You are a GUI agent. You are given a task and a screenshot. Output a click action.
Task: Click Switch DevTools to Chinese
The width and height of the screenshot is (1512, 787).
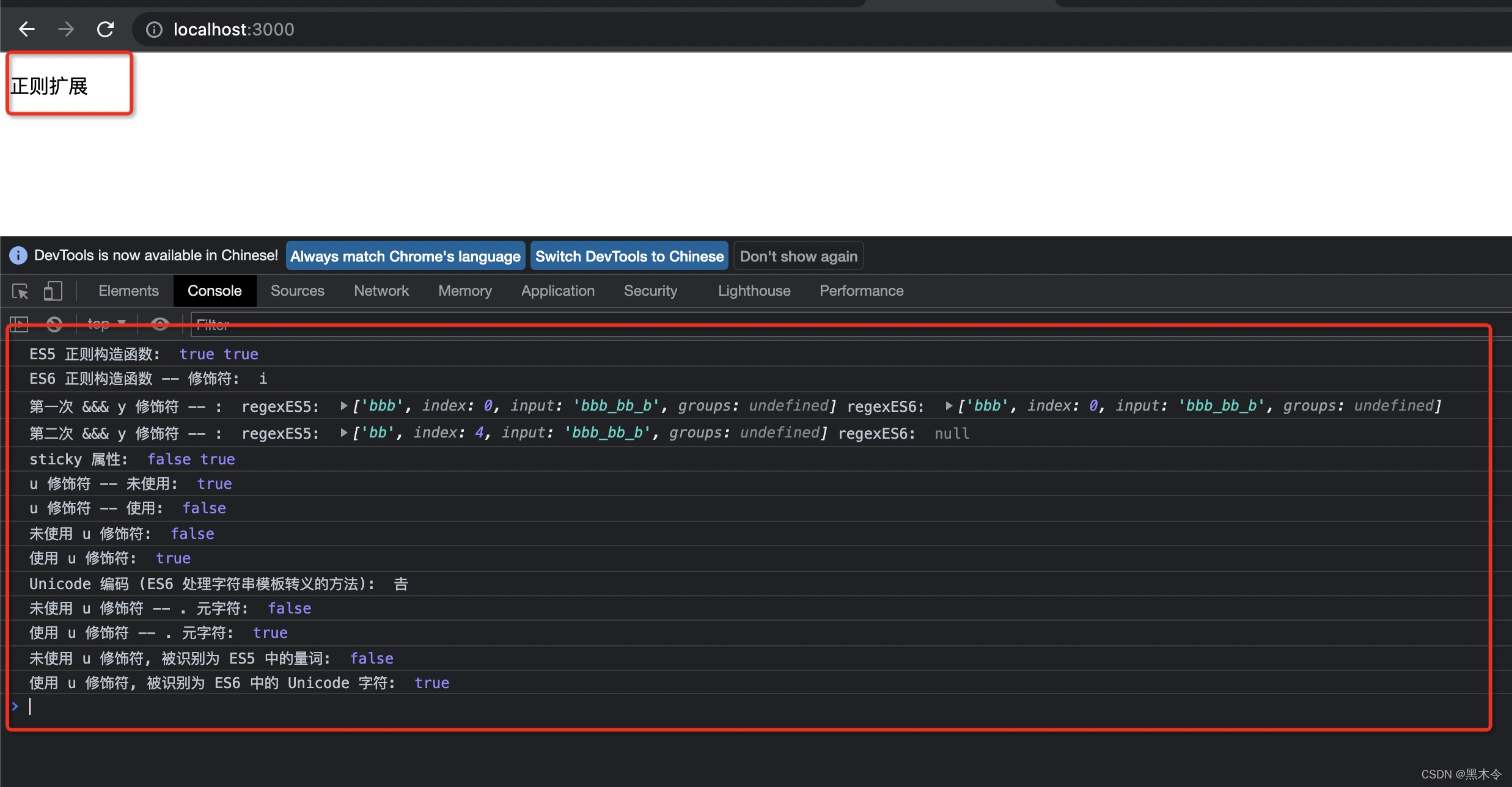click(x=629, y=256)
